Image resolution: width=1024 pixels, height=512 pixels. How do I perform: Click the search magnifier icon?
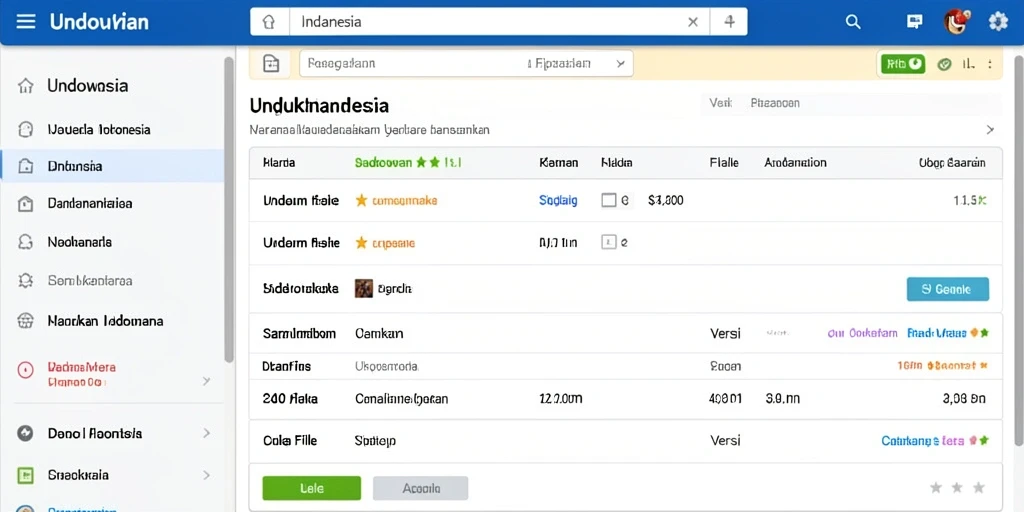pos(853,22)
